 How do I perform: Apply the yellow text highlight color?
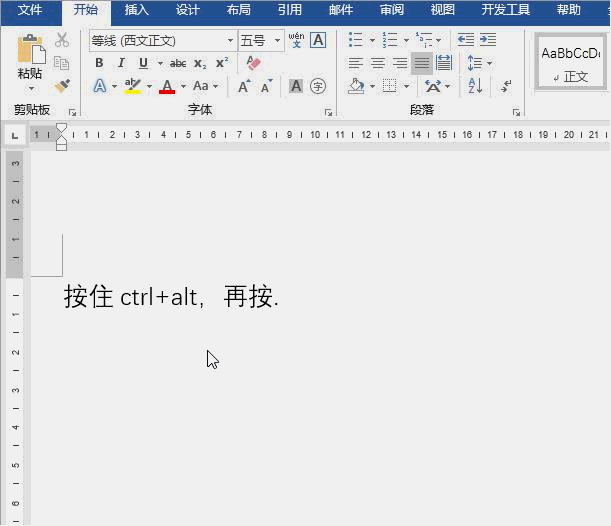pyautogui.click(x=132, y=86)
